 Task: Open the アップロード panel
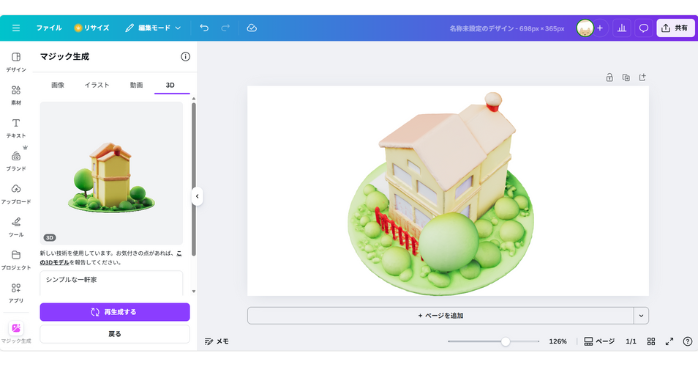[x=16, y=194]
